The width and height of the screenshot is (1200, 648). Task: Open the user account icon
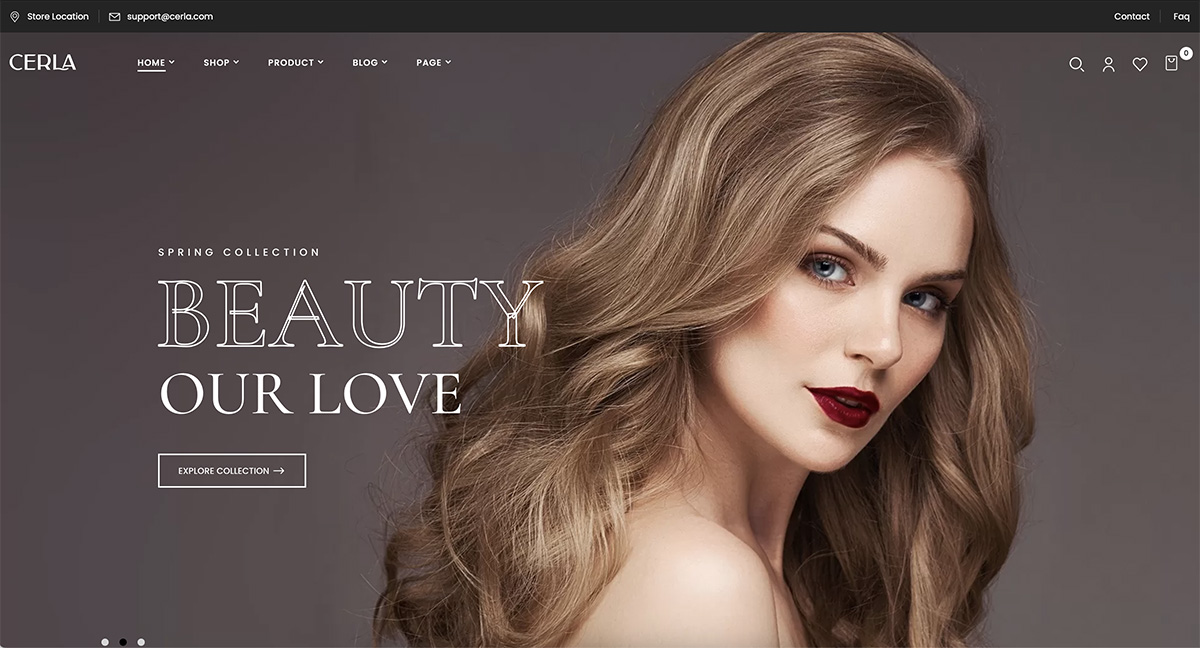(x=1108, y=64)
